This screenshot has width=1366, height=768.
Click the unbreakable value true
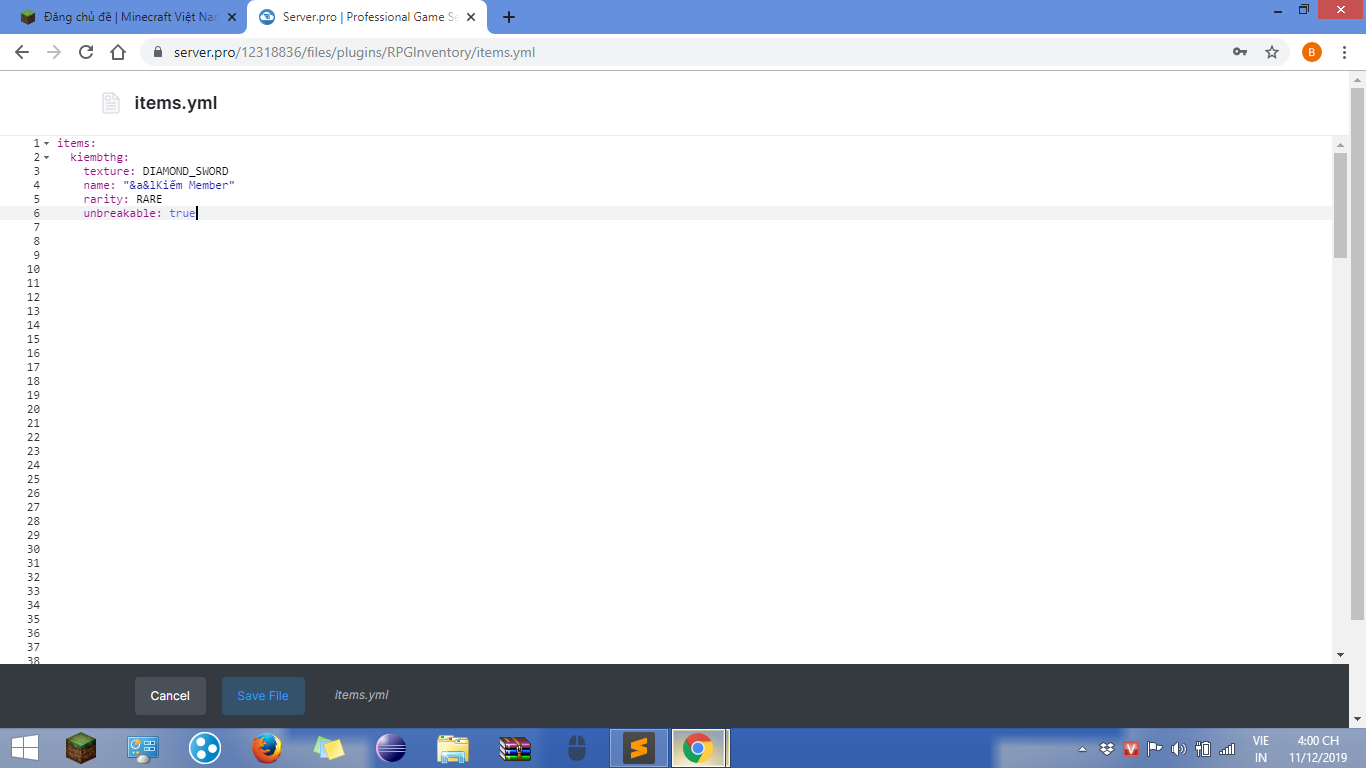pos(182,213)
